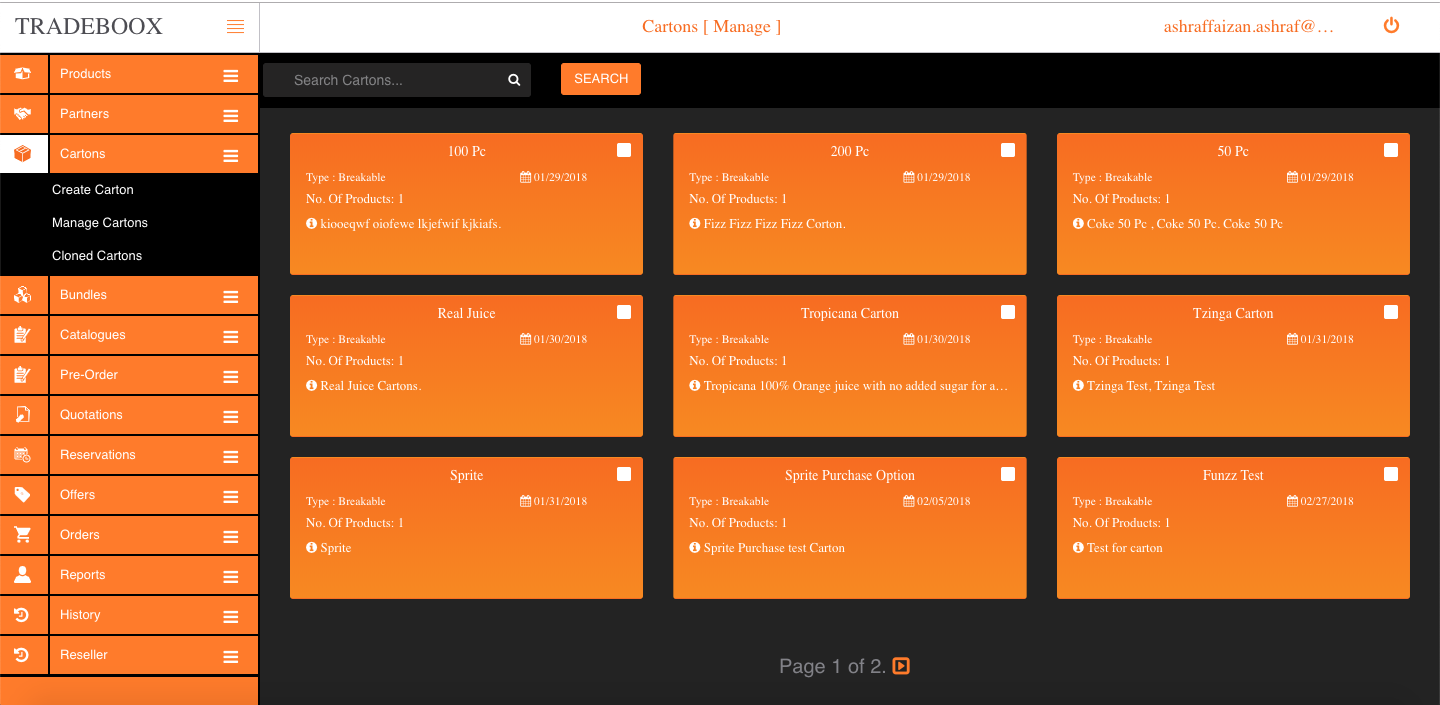The image size is (1440, 705).
Task: Tick the Sprite carton checkbox
Action: pyautogui.click(x=624, y=474)
